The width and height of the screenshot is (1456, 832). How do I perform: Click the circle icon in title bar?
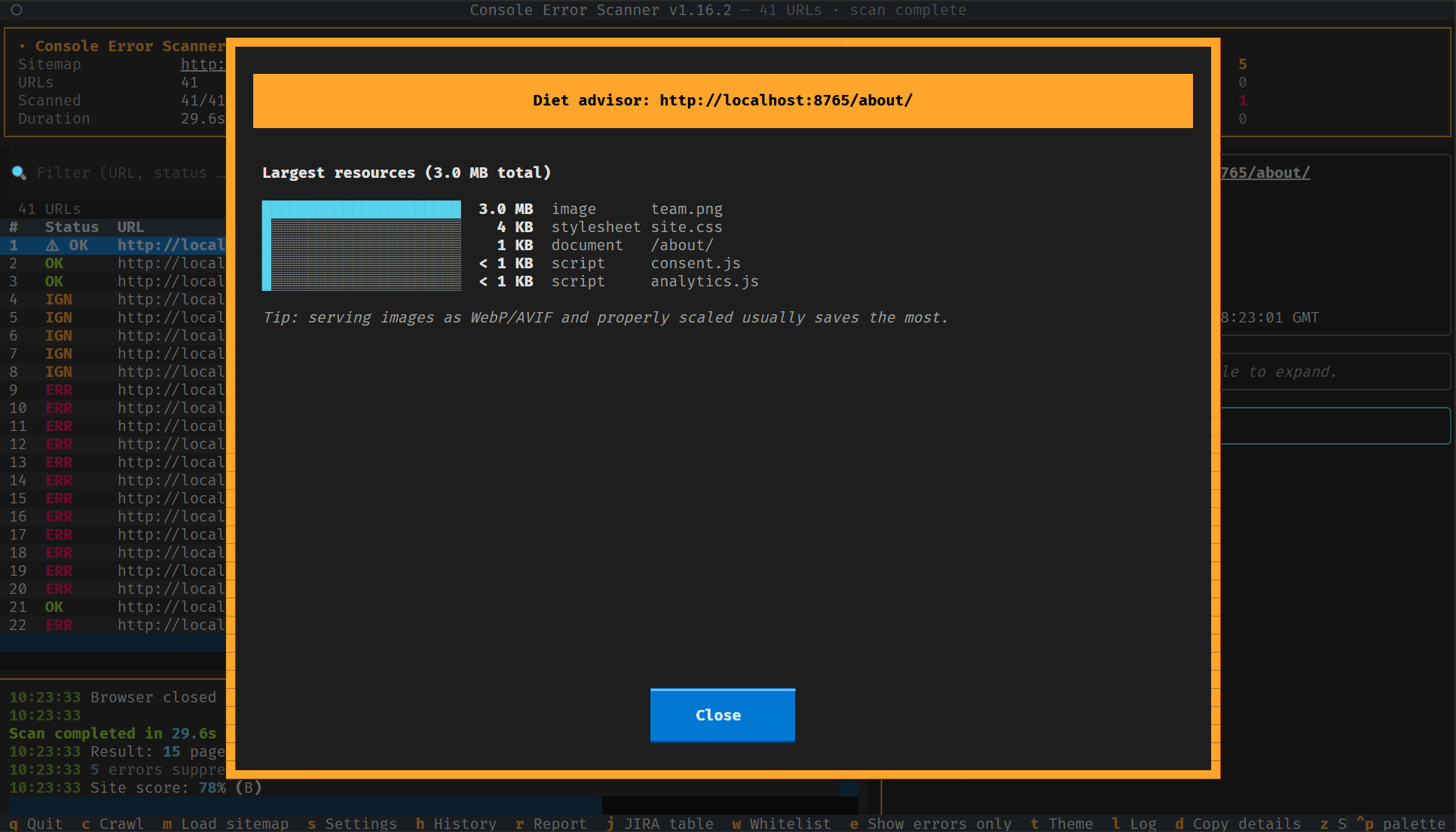(x=17, y=10)
